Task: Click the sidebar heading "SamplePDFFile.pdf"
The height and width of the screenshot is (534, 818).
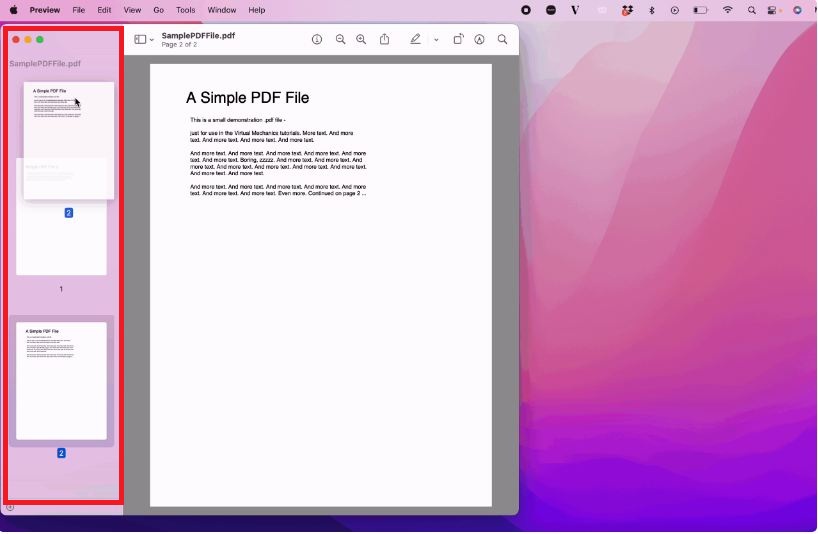Action: pyautogui.click(x=45, y=64)
